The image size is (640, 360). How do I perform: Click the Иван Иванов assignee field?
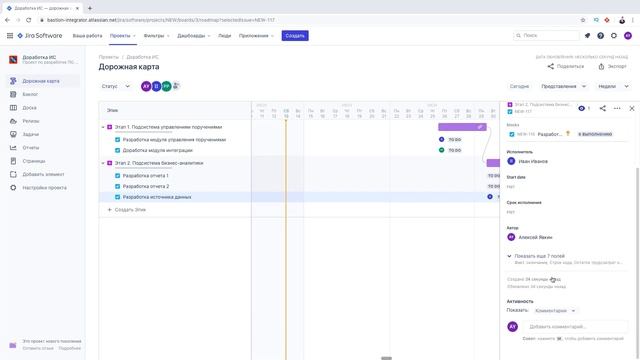point(527,162)
